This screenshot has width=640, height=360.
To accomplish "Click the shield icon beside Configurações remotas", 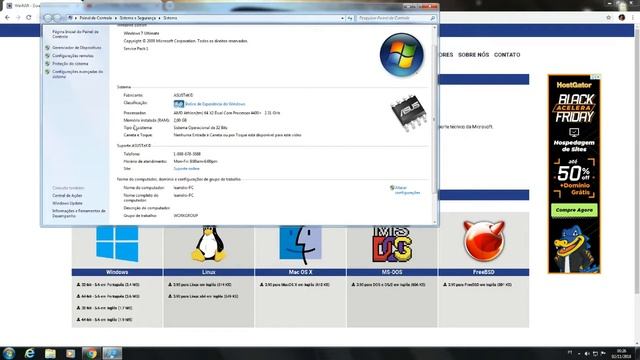I will point(48,56).
